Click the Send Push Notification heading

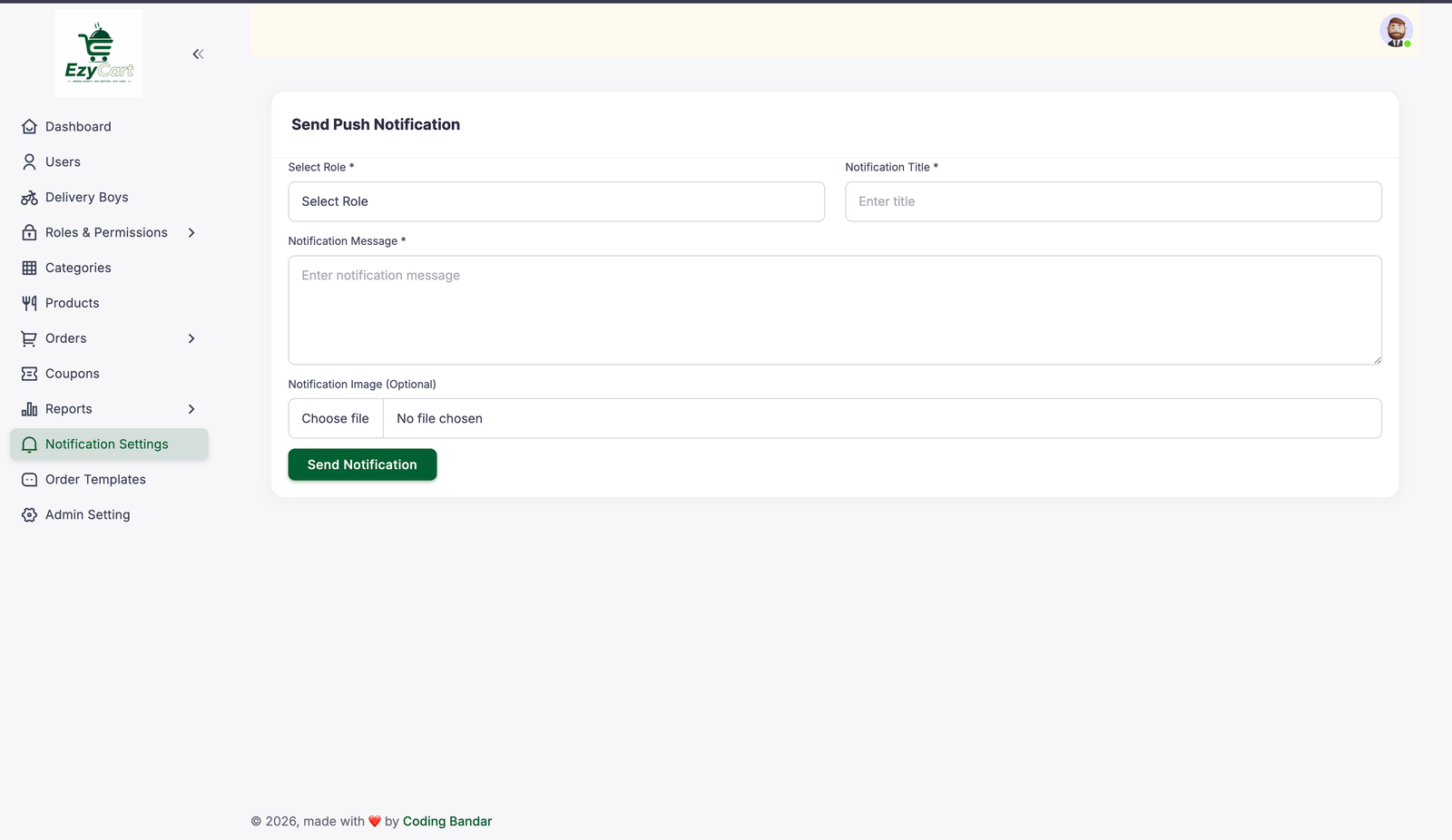(376, 125)
